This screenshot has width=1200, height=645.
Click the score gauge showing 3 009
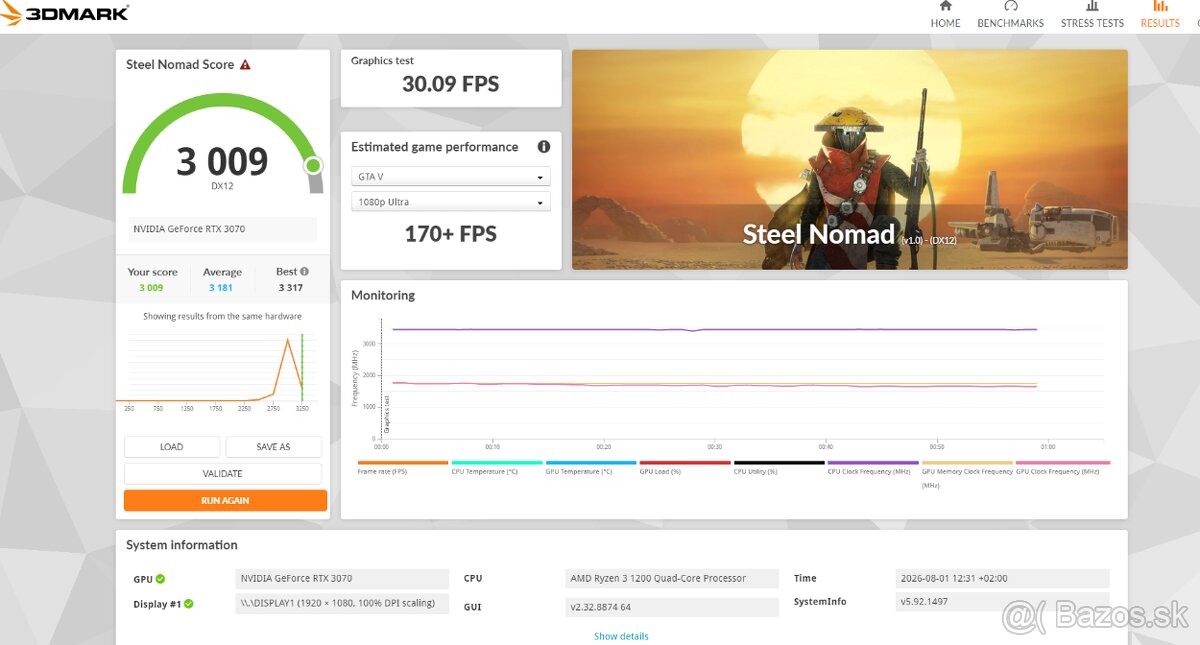pos(222,145)
